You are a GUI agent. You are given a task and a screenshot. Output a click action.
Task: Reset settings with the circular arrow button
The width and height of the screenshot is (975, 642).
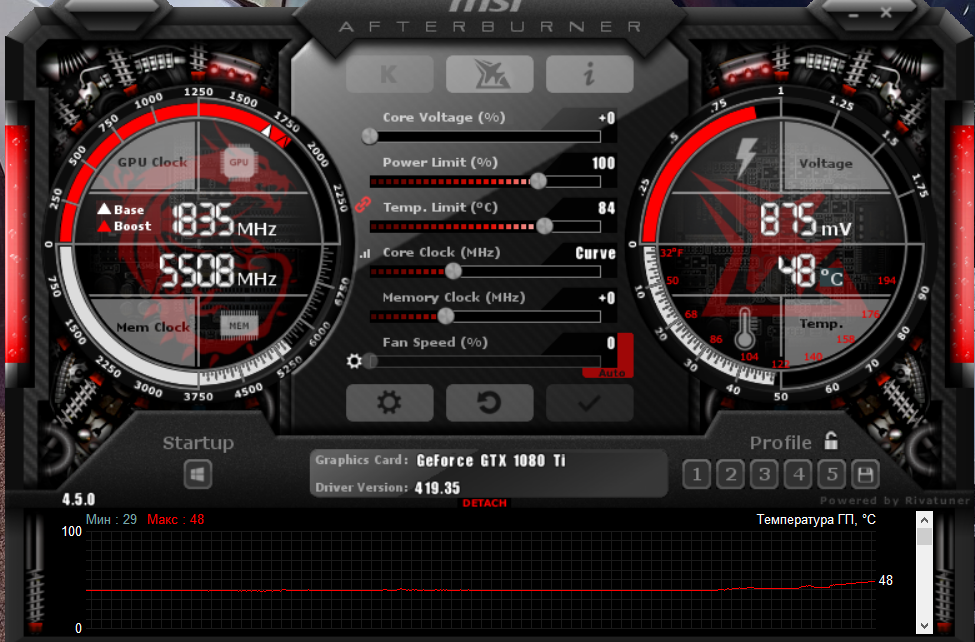pyautogui.click(x=489, y=402)
